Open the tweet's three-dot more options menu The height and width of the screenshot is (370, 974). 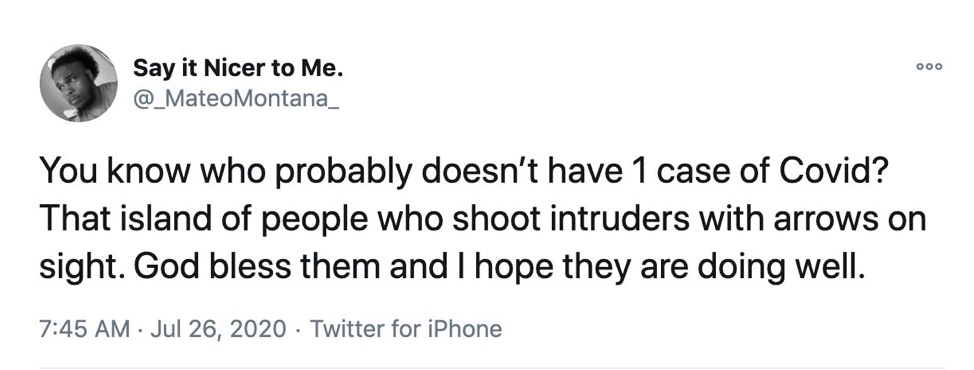[x=931, y=67]
